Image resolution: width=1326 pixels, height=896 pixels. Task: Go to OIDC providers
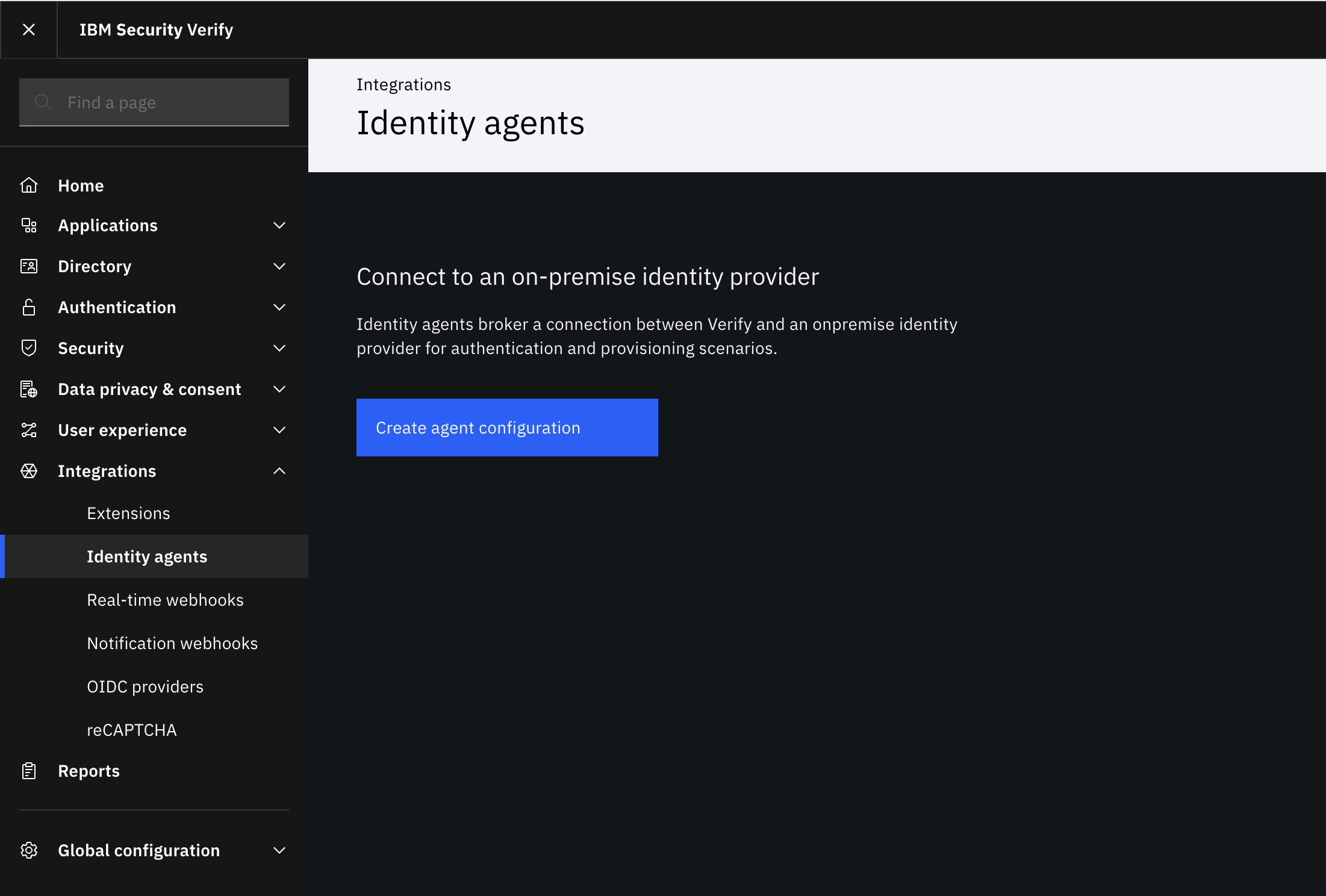tap(145, 686)
